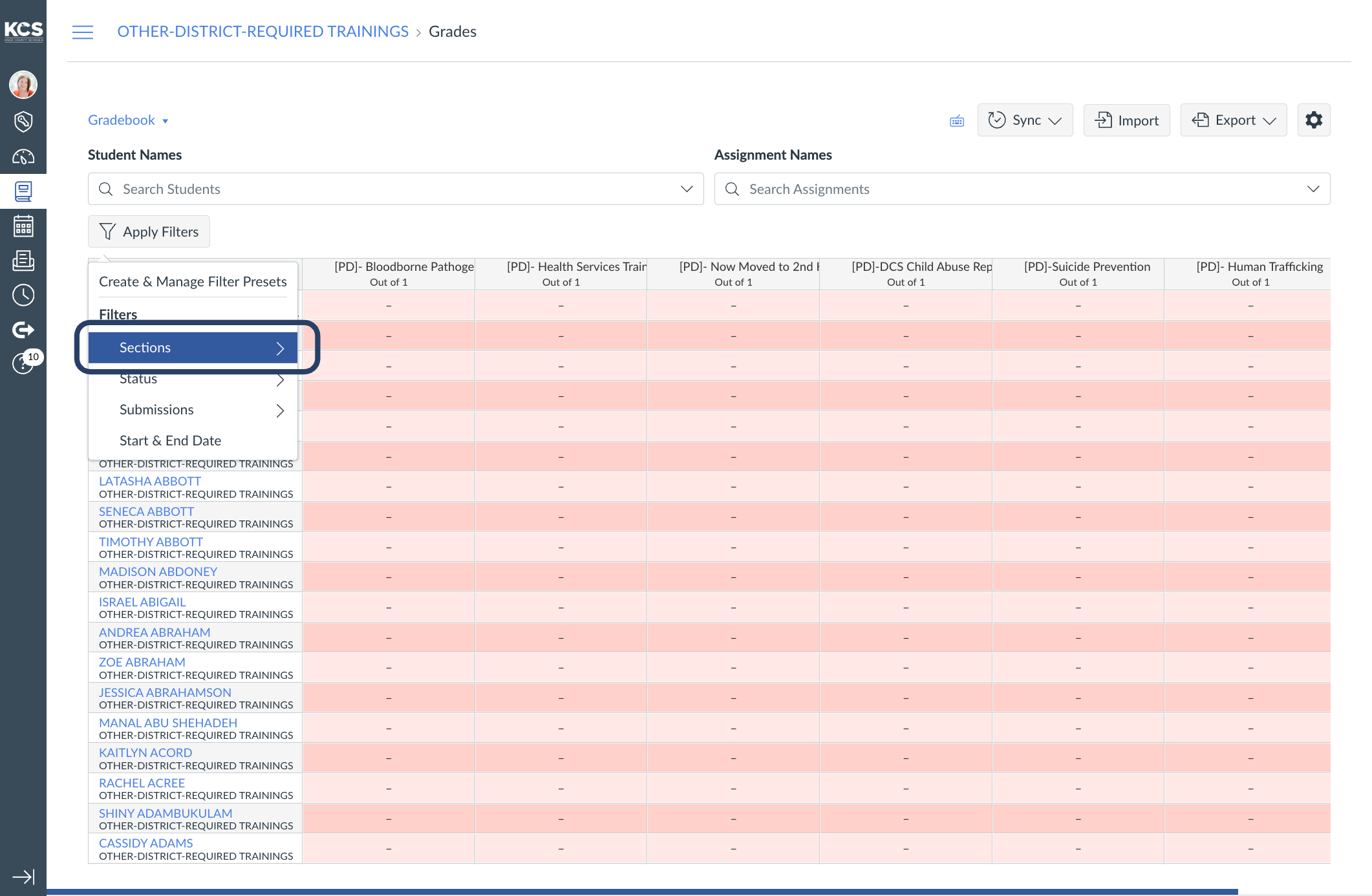The width and height of the screenshot is (1372, 896).
Task: Open the Calendar icon in sidebar
Action: [23, 226]
